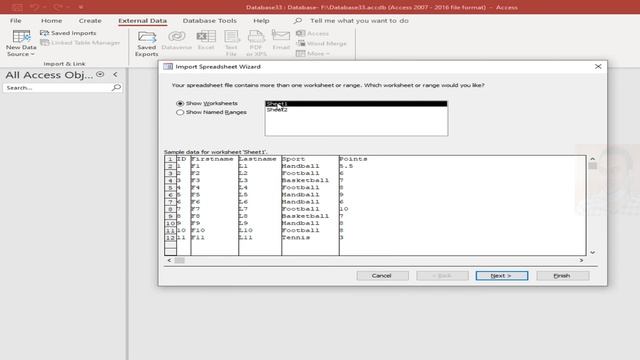The height and width of the screenshot is (360, 640).
Task: Expand the More export options
Action: tap(313, 53)
